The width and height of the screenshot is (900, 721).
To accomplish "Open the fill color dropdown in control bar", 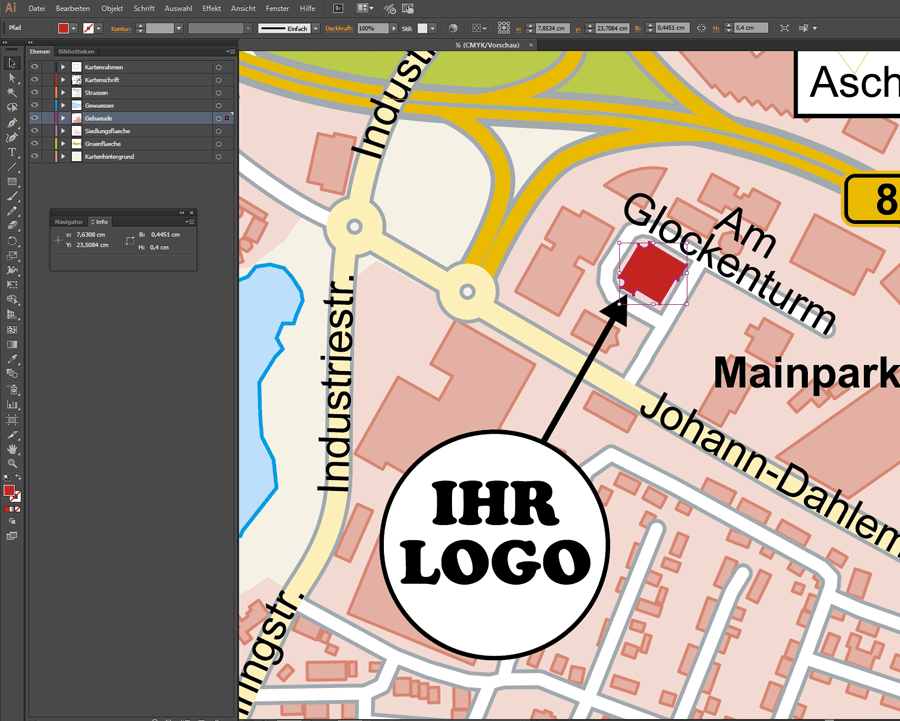I will tap(76, 28).
